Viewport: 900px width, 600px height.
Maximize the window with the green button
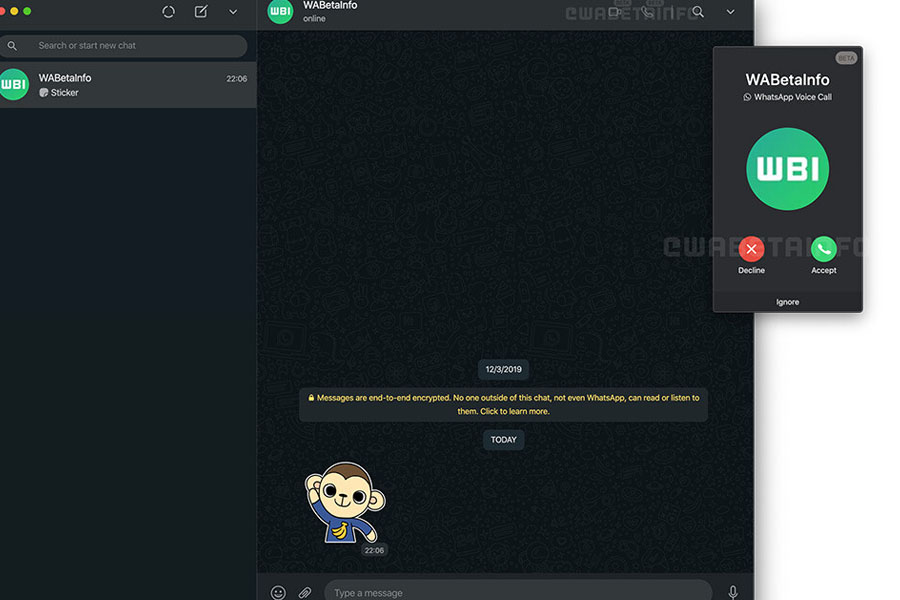(x=27, y=11)
